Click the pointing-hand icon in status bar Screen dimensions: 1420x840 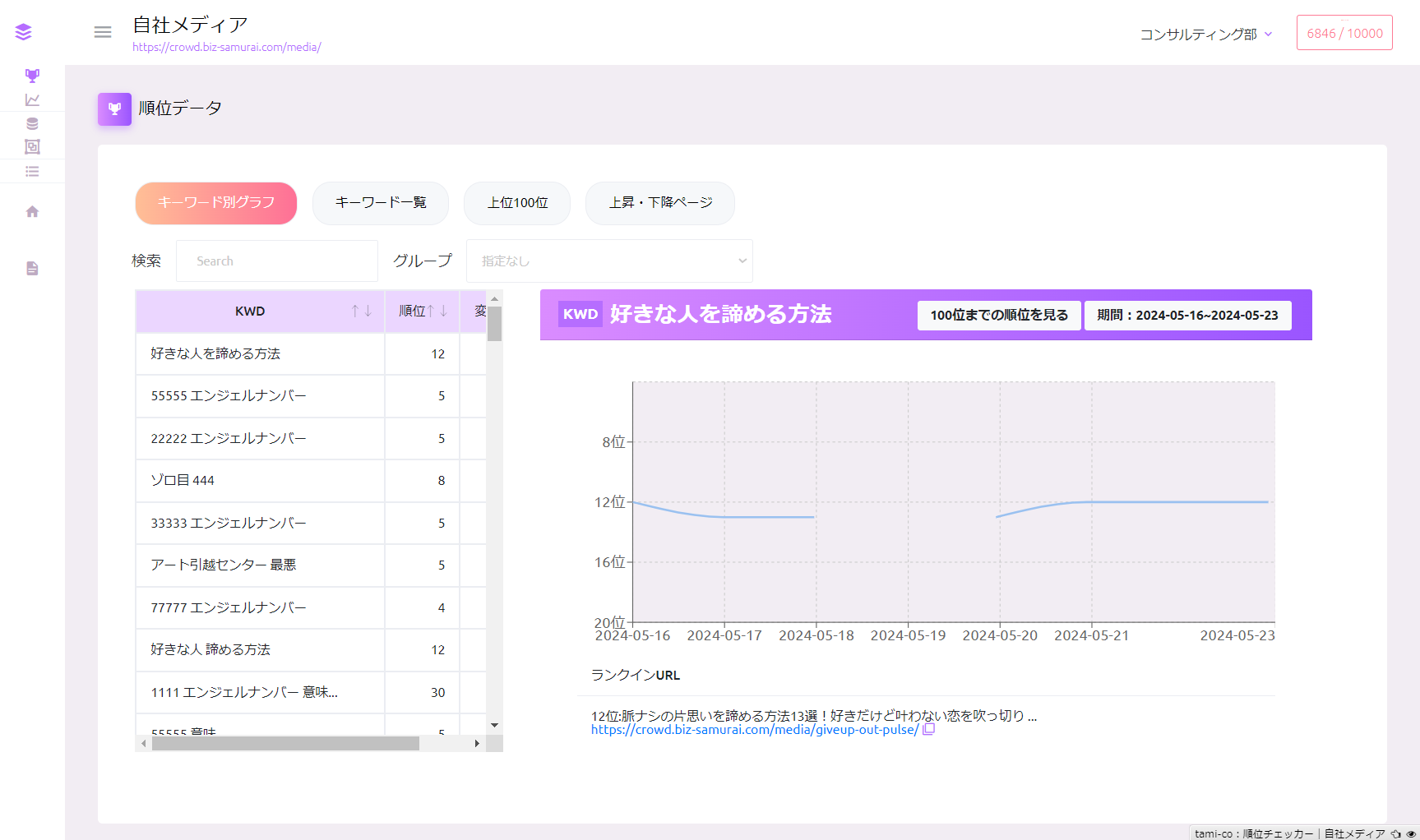1395,833
